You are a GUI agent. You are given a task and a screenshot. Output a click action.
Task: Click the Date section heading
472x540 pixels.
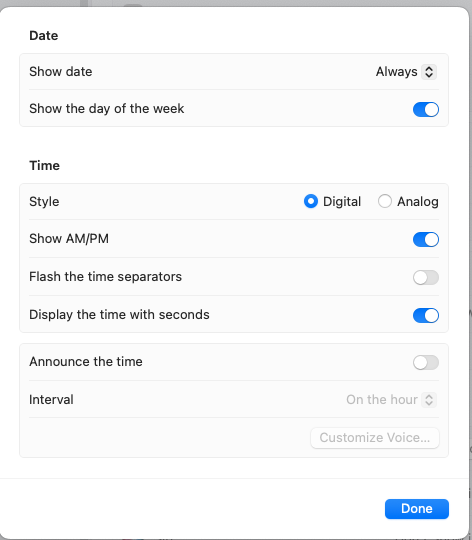click(x=44, y=35)
